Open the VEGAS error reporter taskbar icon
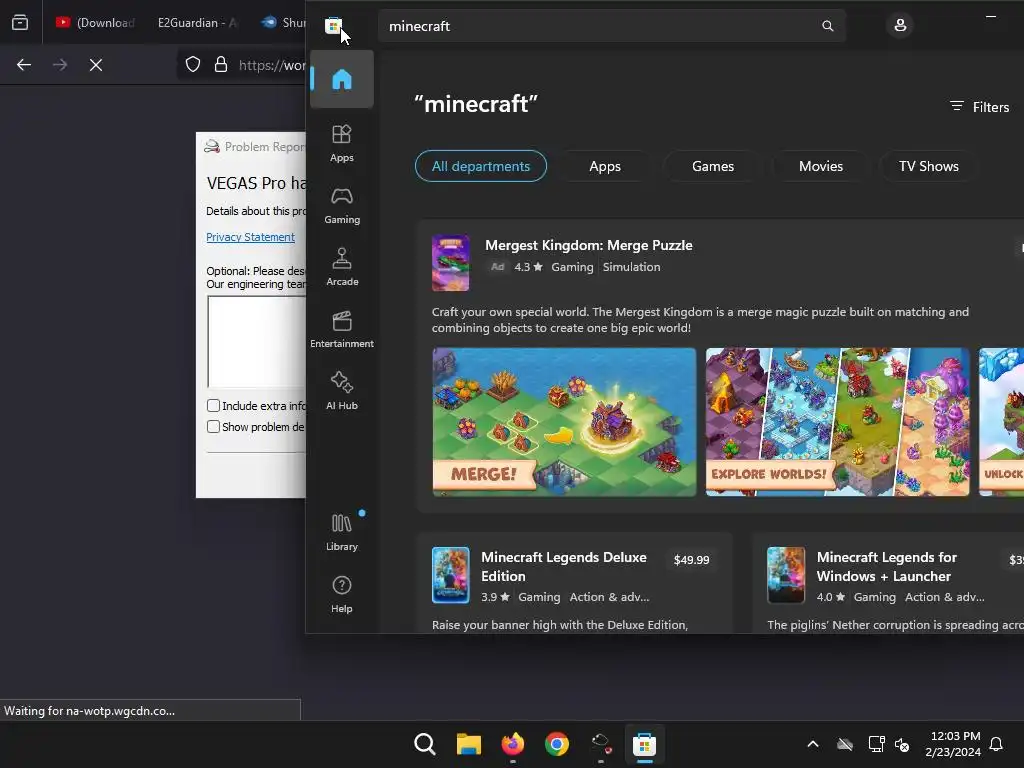Image resolution: width=1024 pixels, height=768 pixels. pos(600,744)
